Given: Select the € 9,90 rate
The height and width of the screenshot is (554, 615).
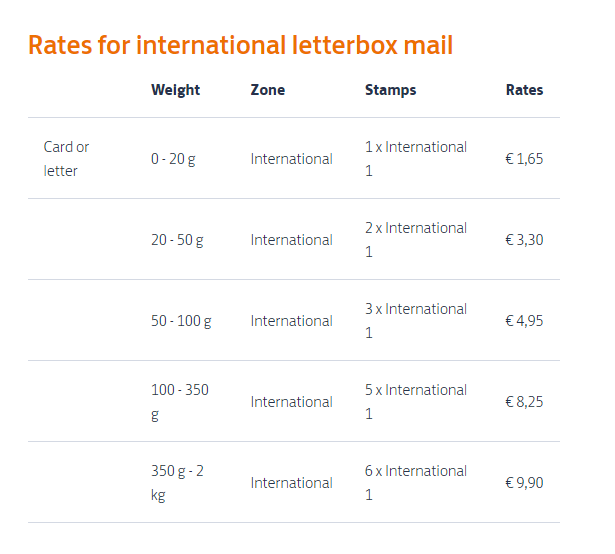Looking at the screenshot, I should [x=524, y=483].
